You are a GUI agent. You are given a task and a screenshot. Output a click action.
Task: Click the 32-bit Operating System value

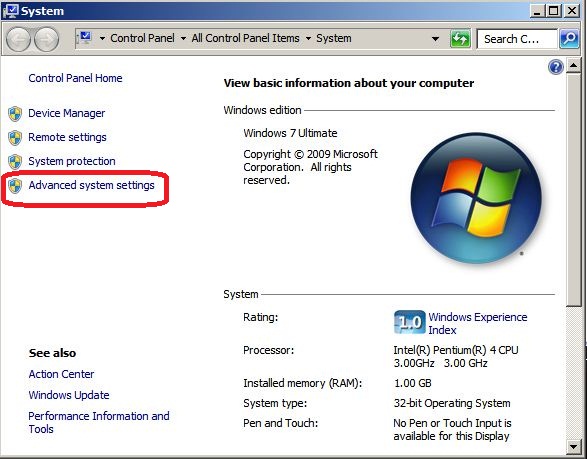click(452, 403)
